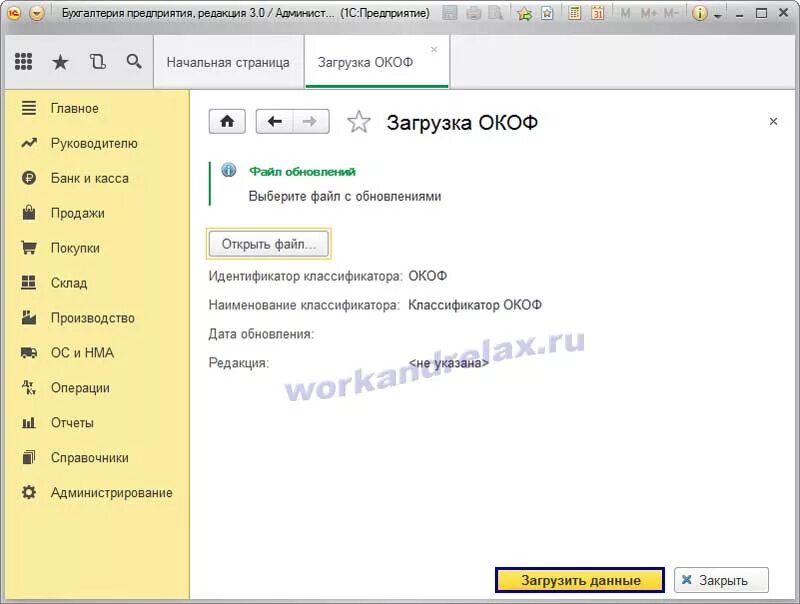The image size is (800, 604).
Task: Click the blue info icon near Файл обновлений
Action: (x=229, y=170)
